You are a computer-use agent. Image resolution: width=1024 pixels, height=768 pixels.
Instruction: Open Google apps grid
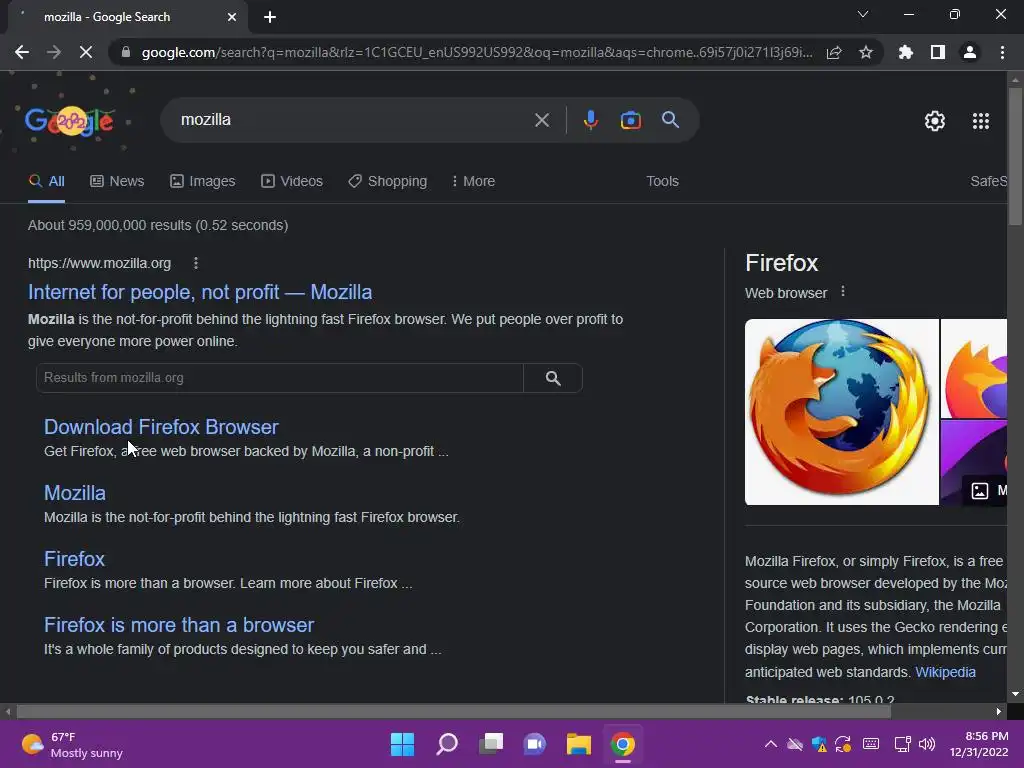click(x=981, y=121)
